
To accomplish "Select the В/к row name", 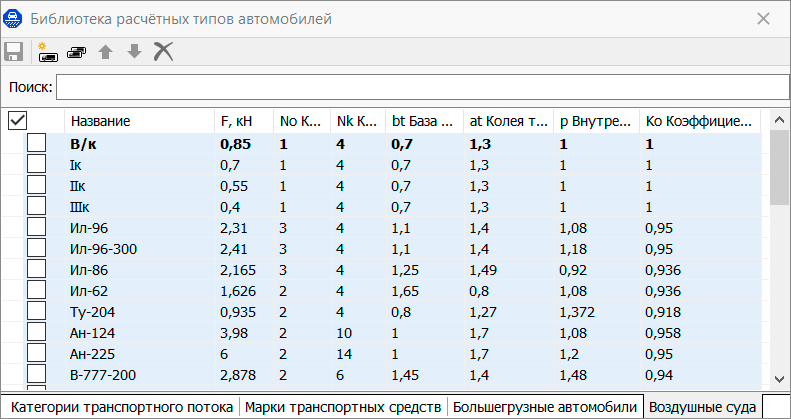I will 83,144.
